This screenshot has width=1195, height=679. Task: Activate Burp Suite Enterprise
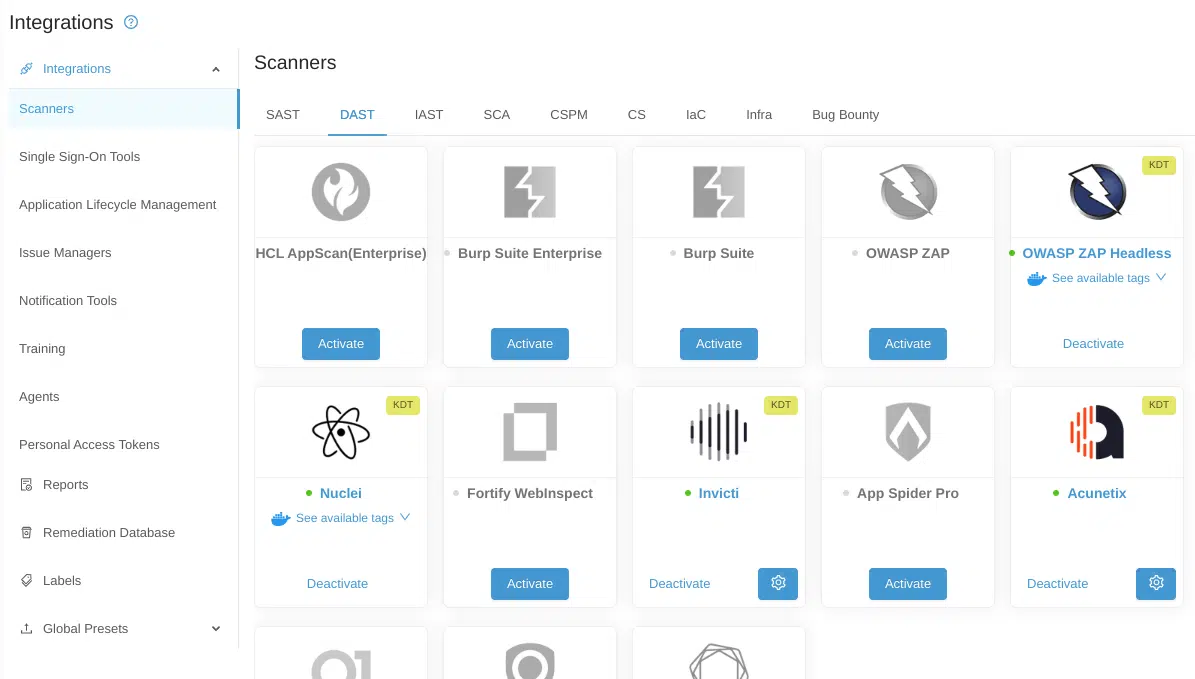(530, 344)
